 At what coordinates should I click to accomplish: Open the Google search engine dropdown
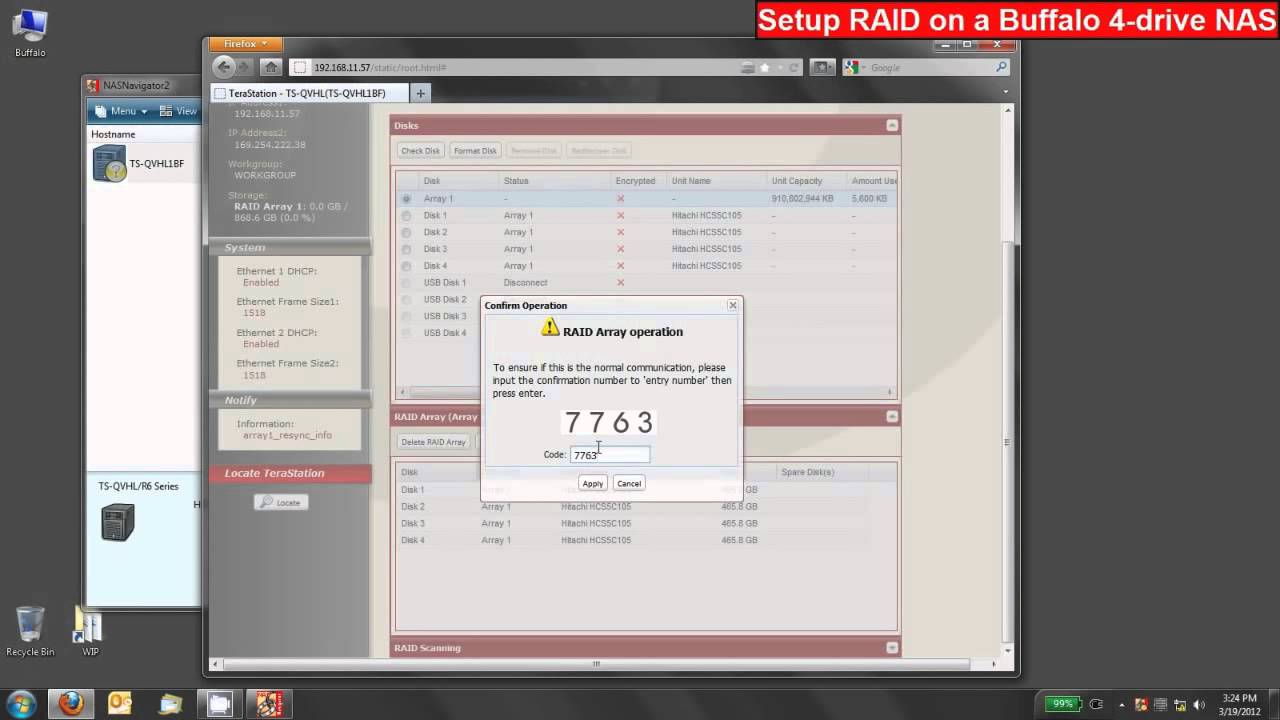pyautogui.click(x=853, y=67)
